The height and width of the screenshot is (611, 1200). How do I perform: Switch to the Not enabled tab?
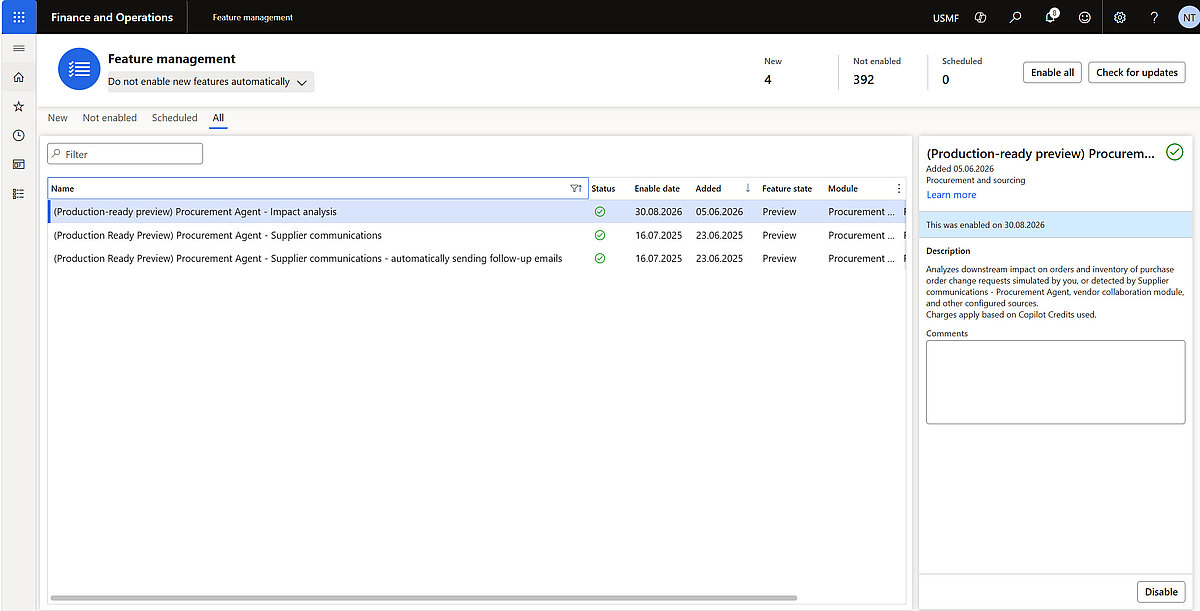click(110, 118)
